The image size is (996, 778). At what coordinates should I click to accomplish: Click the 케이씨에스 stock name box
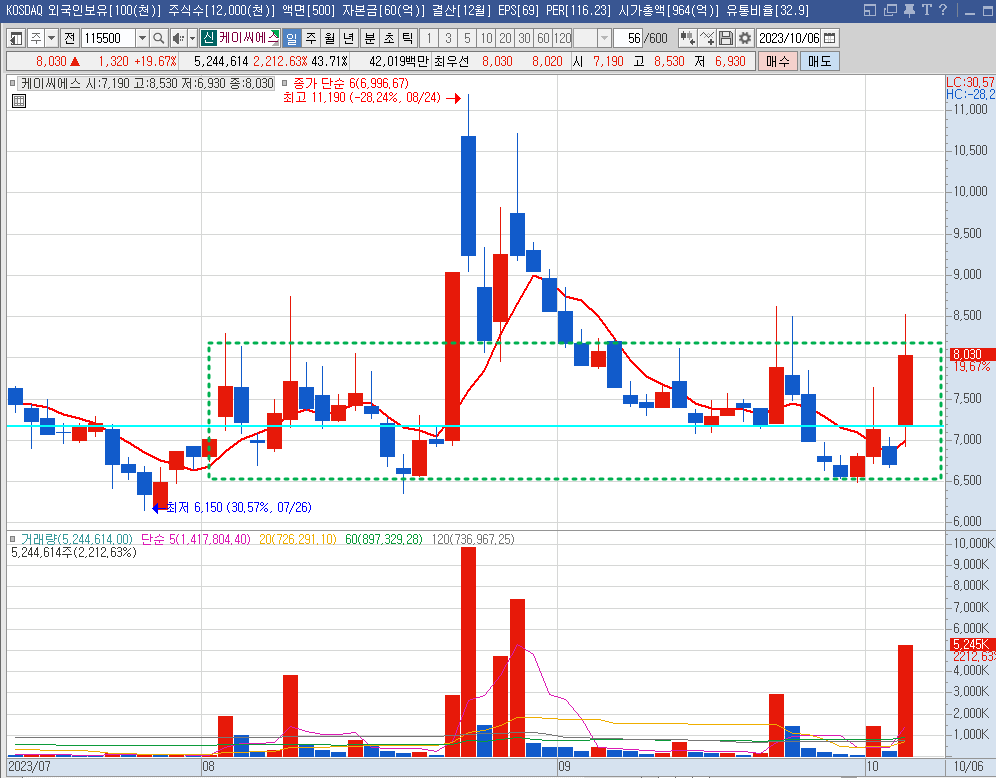pos(248,38)
